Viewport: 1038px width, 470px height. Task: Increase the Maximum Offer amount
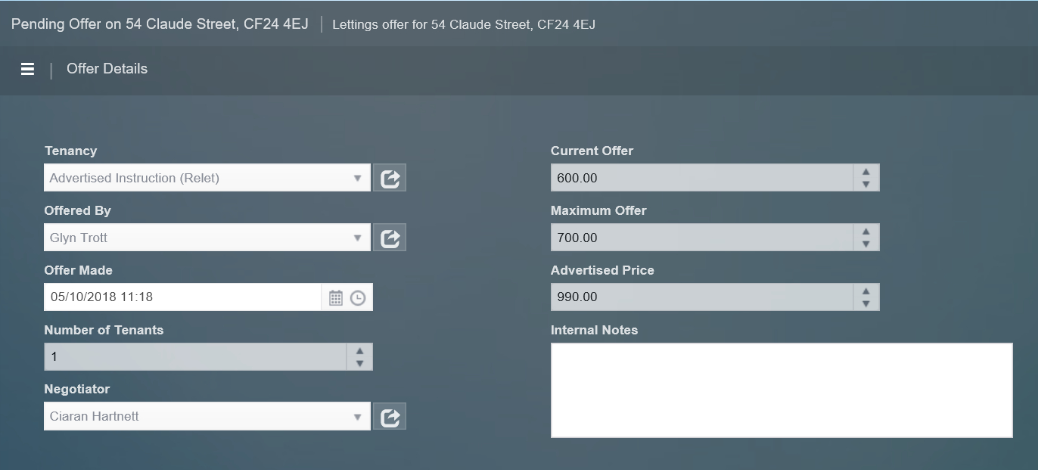[866, 232]
